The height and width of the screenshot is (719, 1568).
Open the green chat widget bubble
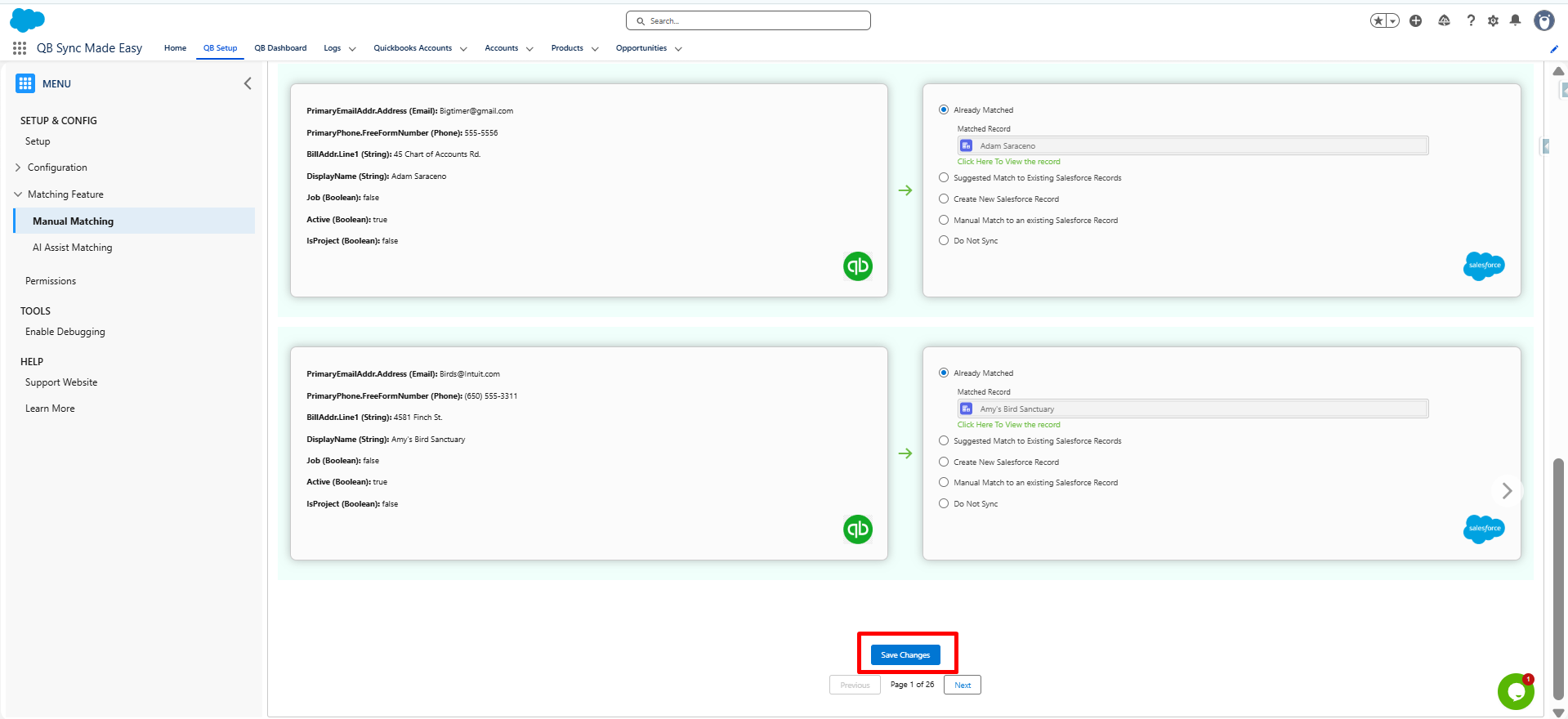[1516, 692]
